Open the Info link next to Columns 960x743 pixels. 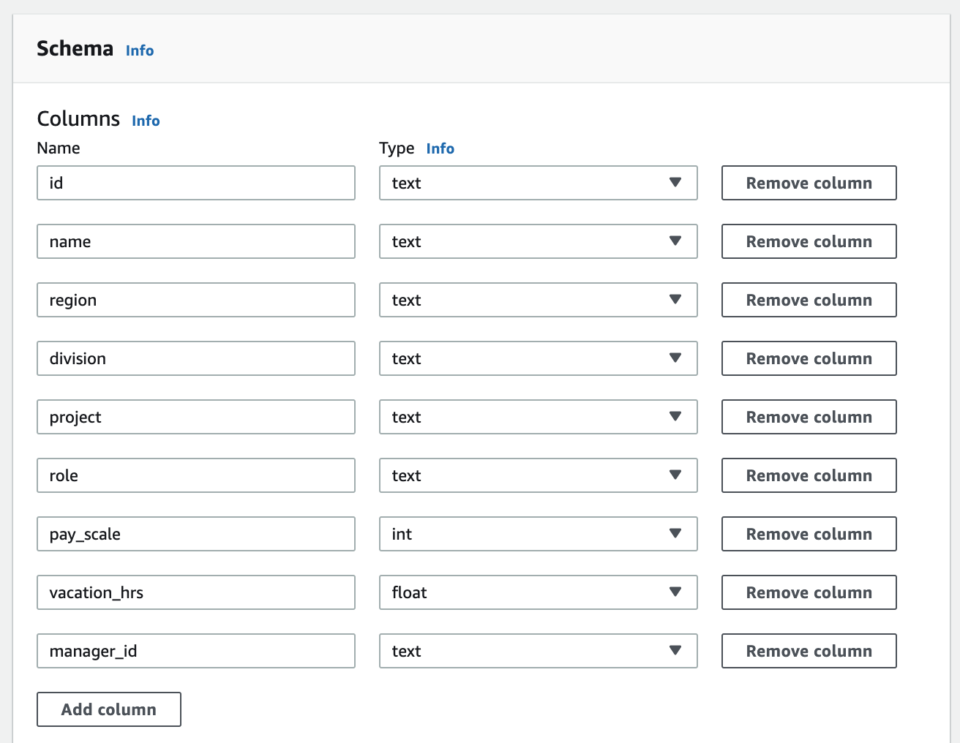[x=146, y=120]
